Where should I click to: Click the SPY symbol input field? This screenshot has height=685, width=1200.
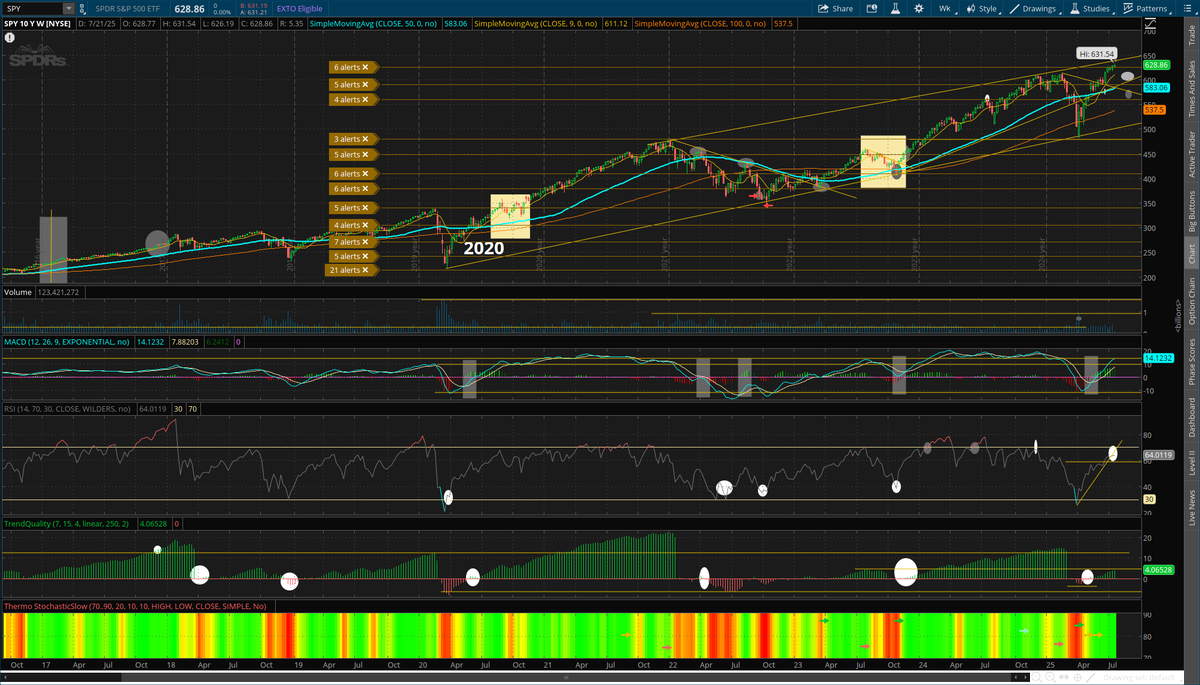(x=33, y=8)
